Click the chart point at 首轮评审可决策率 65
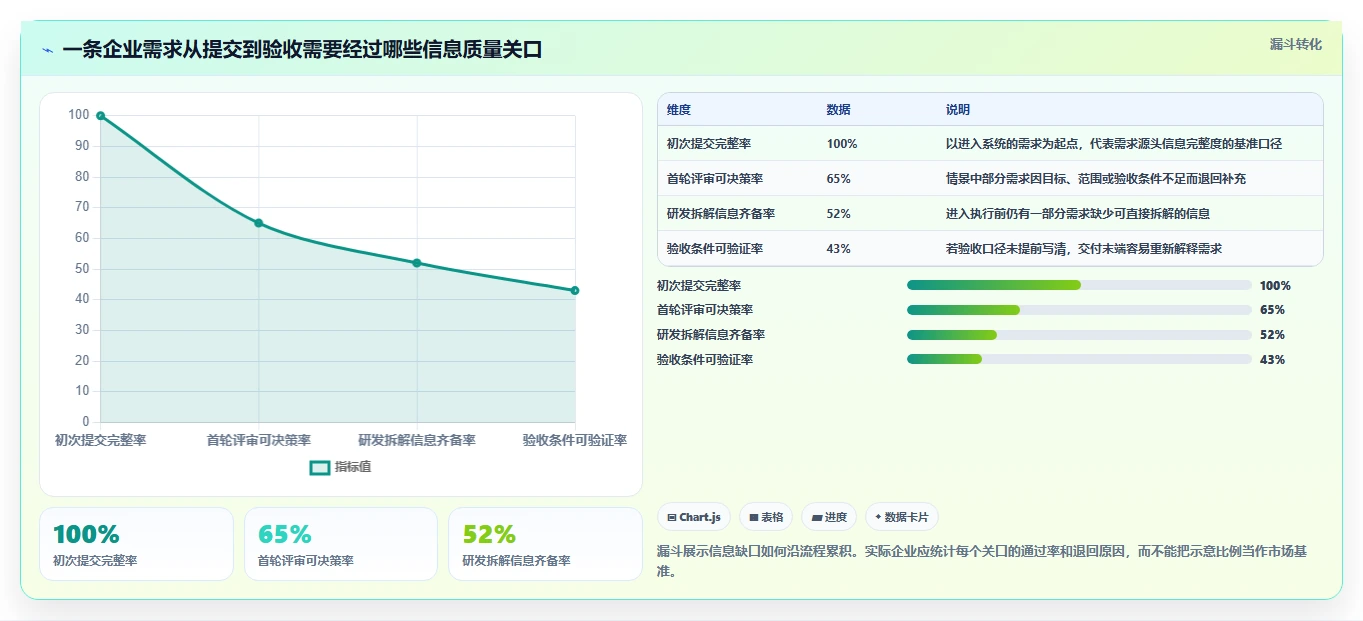Image resolution: width=1363 pixels, height=621 pixels. 259,223
